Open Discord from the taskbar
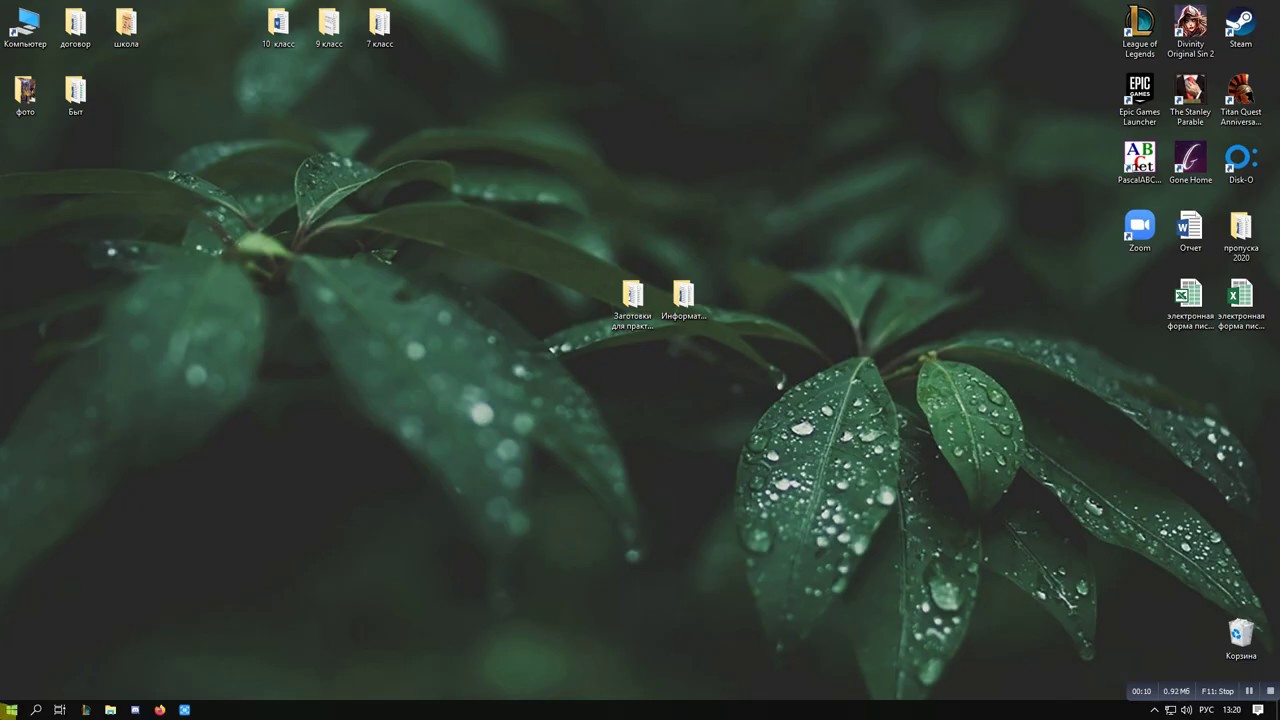This screenshot has height=720, width=1280. [x=135, y=710]
